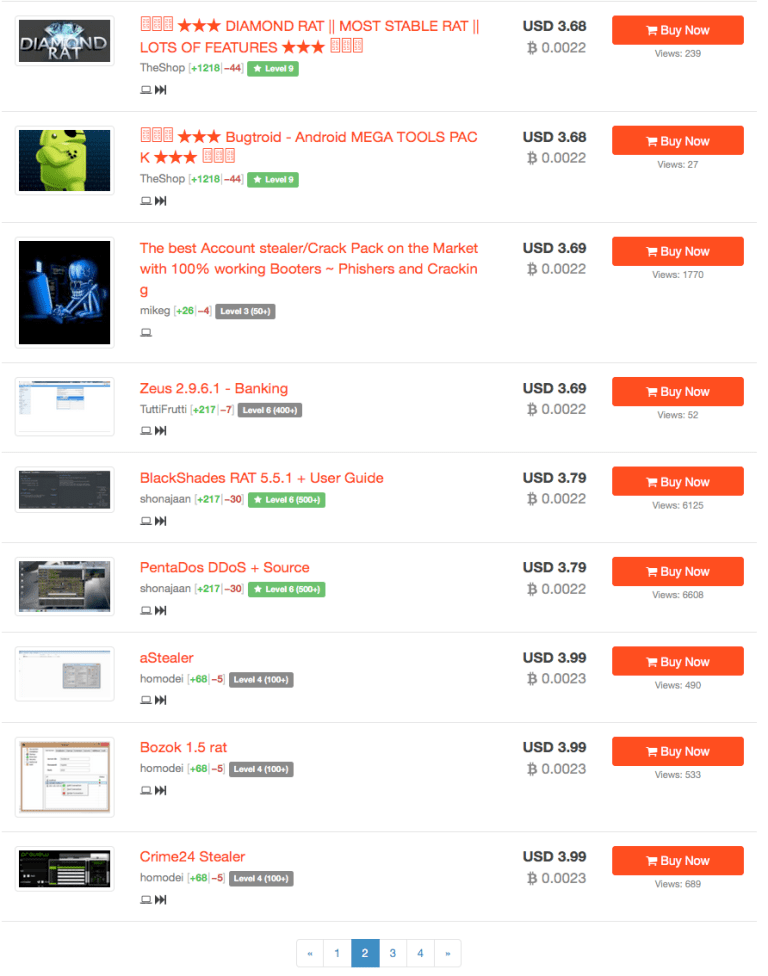This screenshot has width=768, height=976.
Task: Select page 1 in the pagination bar
Action: click(337, 953)
